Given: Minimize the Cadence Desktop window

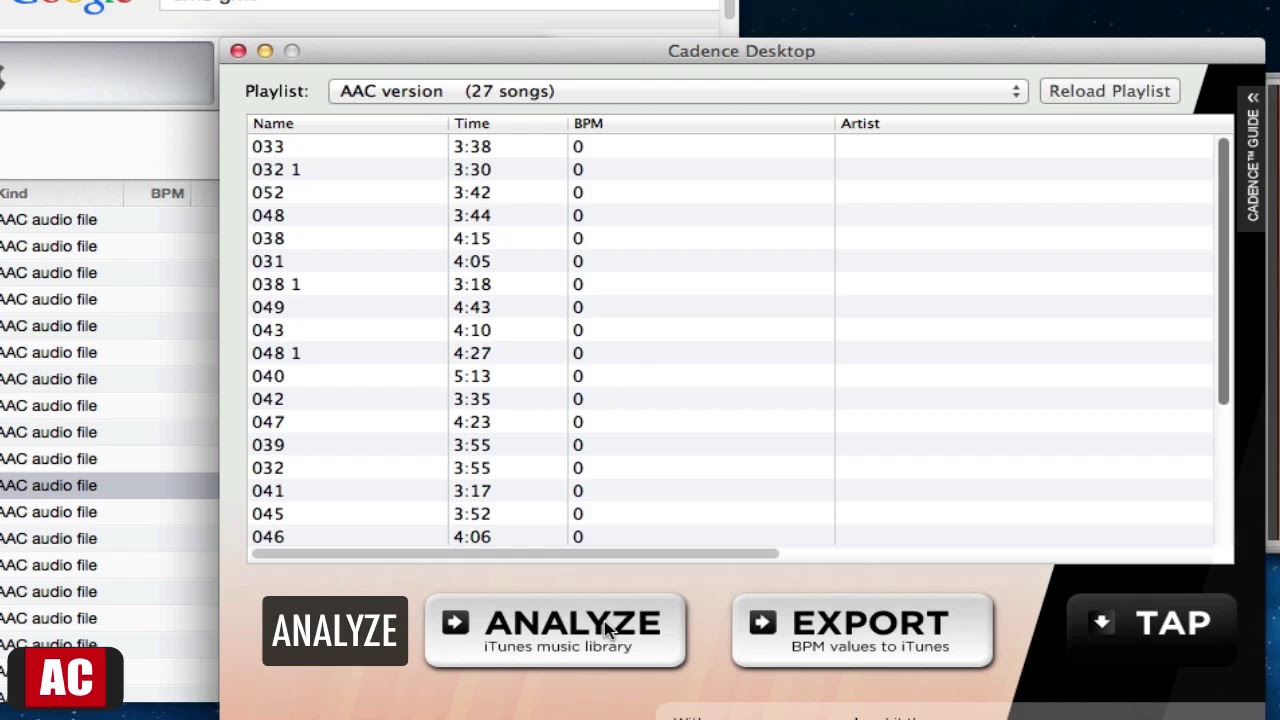Looking at the screenshot, I should 265,51.
